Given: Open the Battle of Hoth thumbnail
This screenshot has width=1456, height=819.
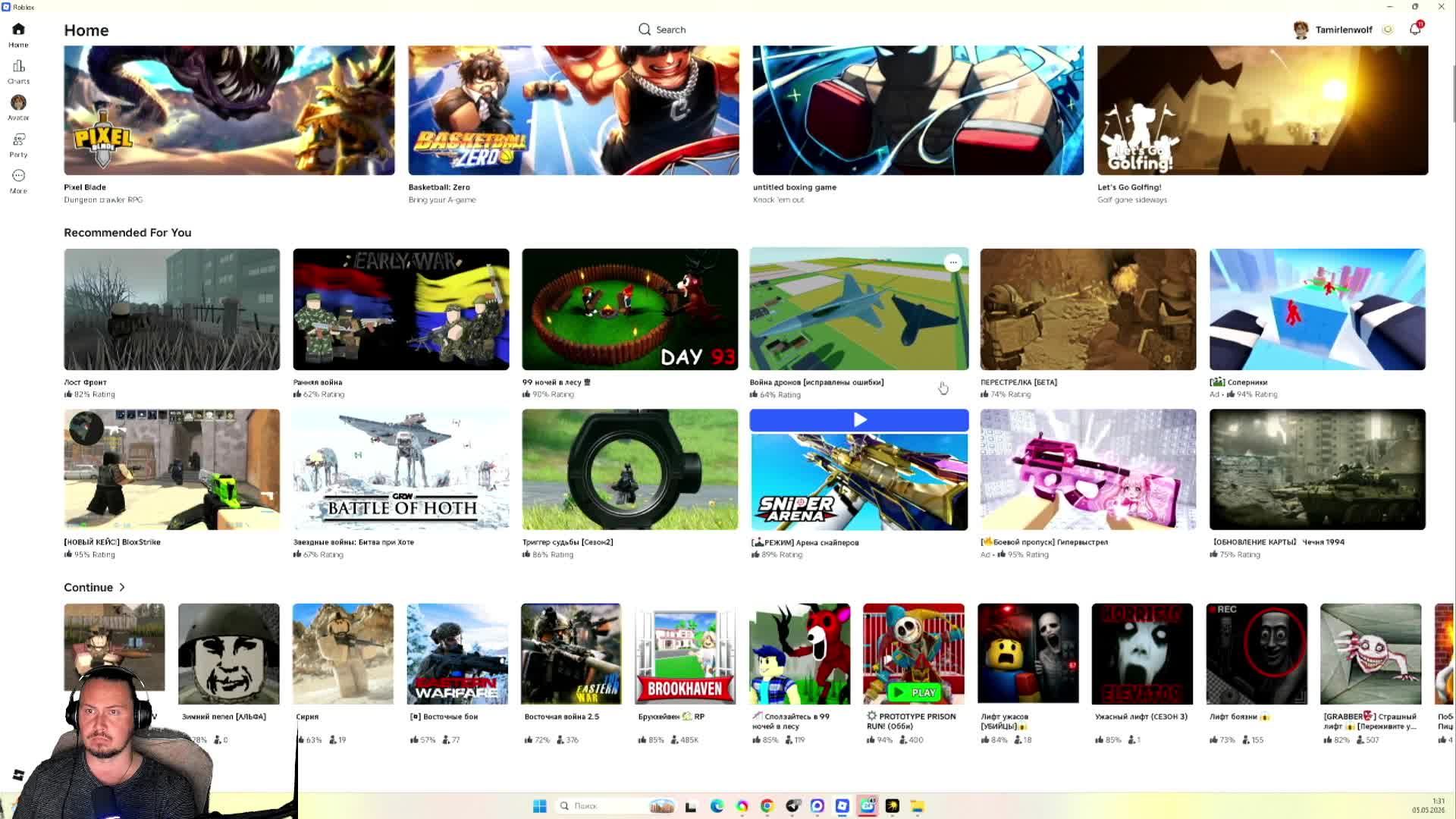Looking at the screenshot, I should [401, 469].
